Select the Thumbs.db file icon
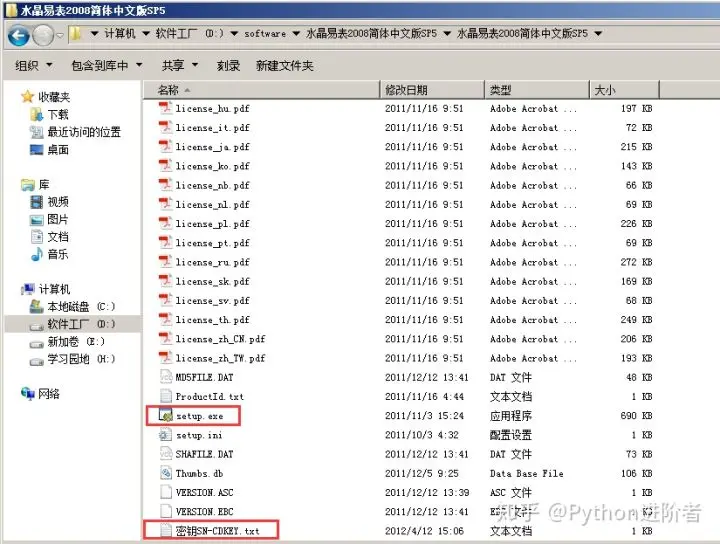 (165, 473)
